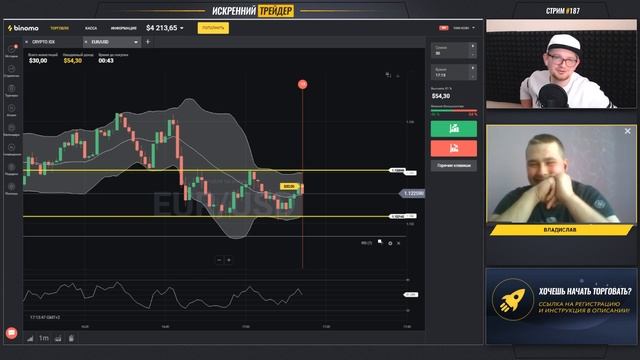
Task: Click the yellow $54,30 expected income value
Action: pyautogui.click(x=73, y=61)
